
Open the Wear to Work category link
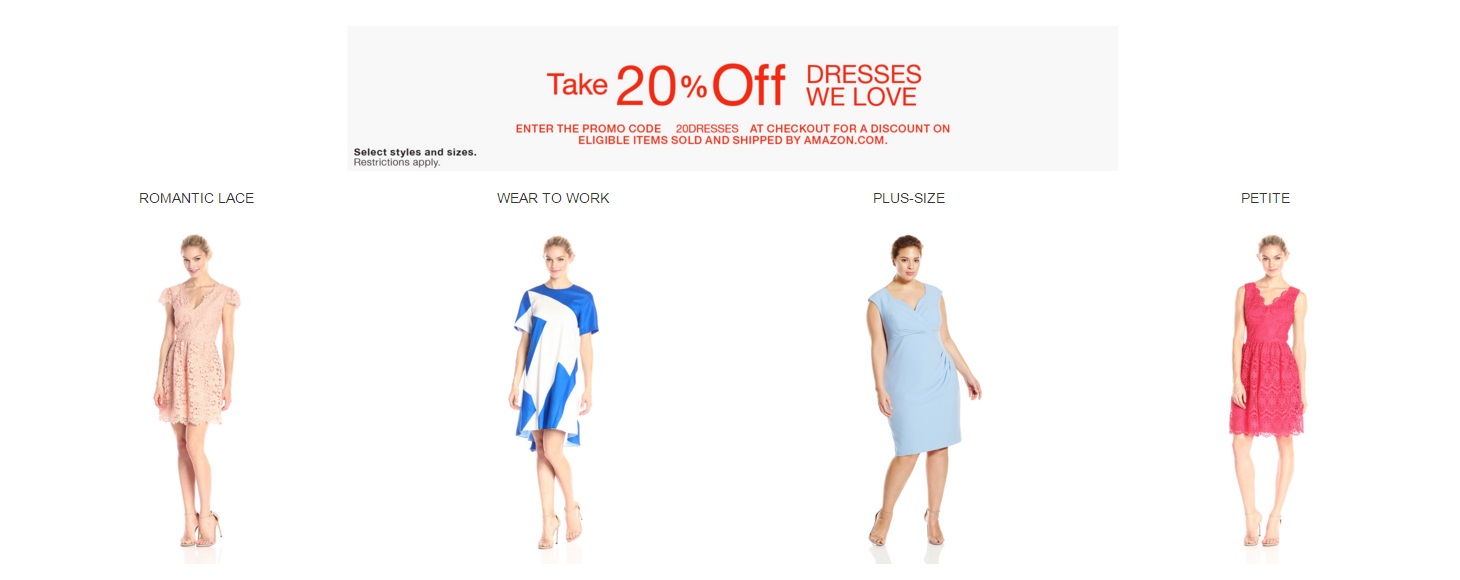(553, 198)
